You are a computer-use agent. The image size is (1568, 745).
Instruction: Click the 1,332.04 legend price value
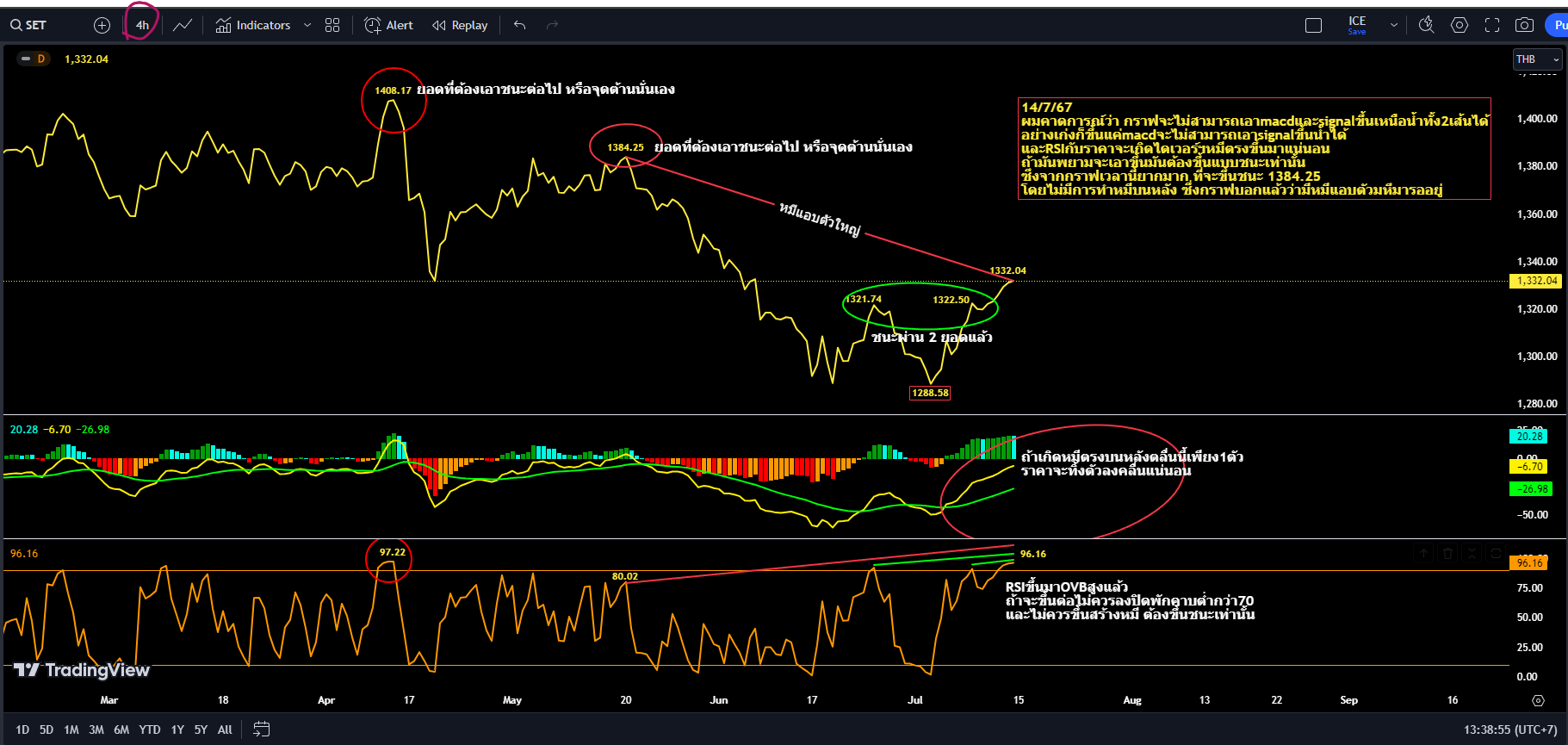pos(86,59)
